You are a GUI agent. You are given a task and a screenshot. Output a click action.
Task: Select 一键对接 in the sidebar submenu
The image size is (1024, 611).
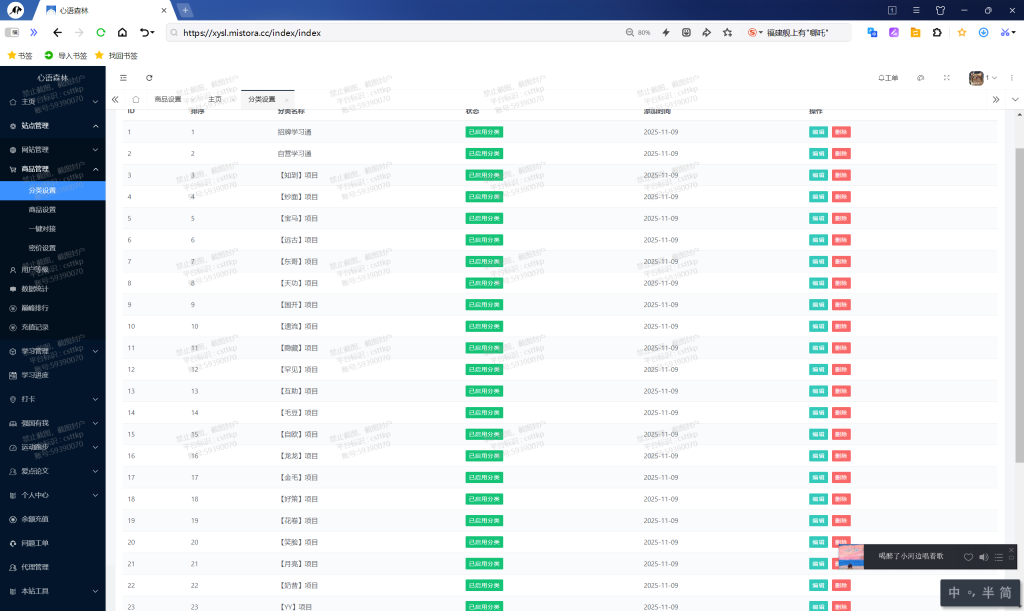tap(42, 229)
